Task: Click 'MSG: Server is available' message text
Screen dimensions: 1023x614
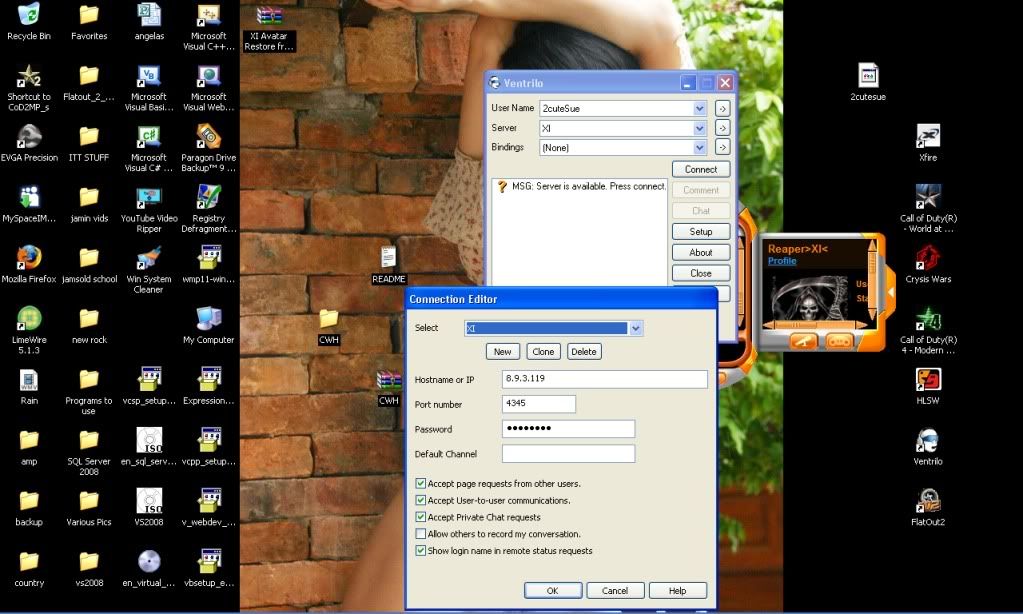Action: [588, 186]
